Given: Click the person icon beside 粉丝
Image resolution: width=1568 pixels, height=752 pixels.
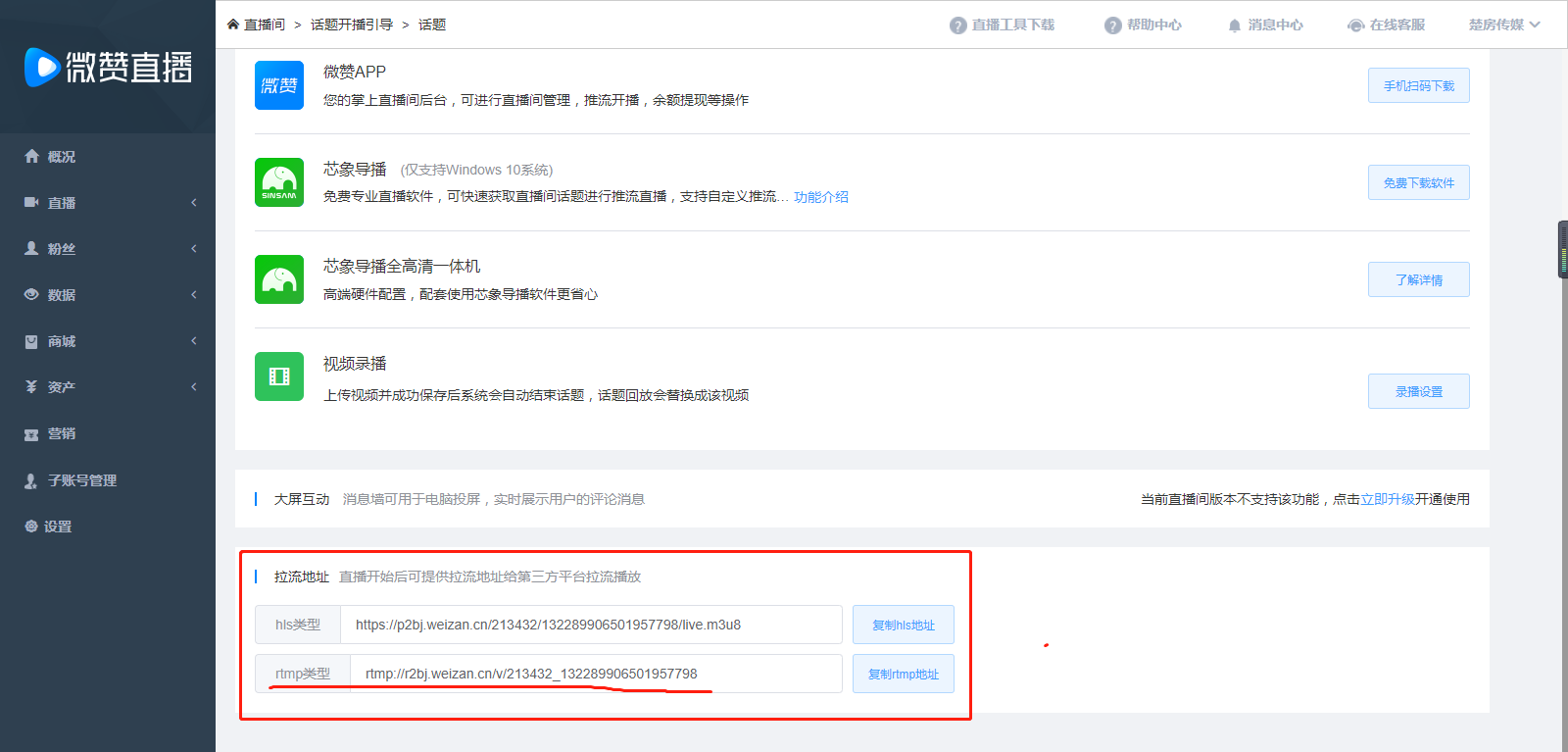Looking at the screenshot, I should coord(31,248).
